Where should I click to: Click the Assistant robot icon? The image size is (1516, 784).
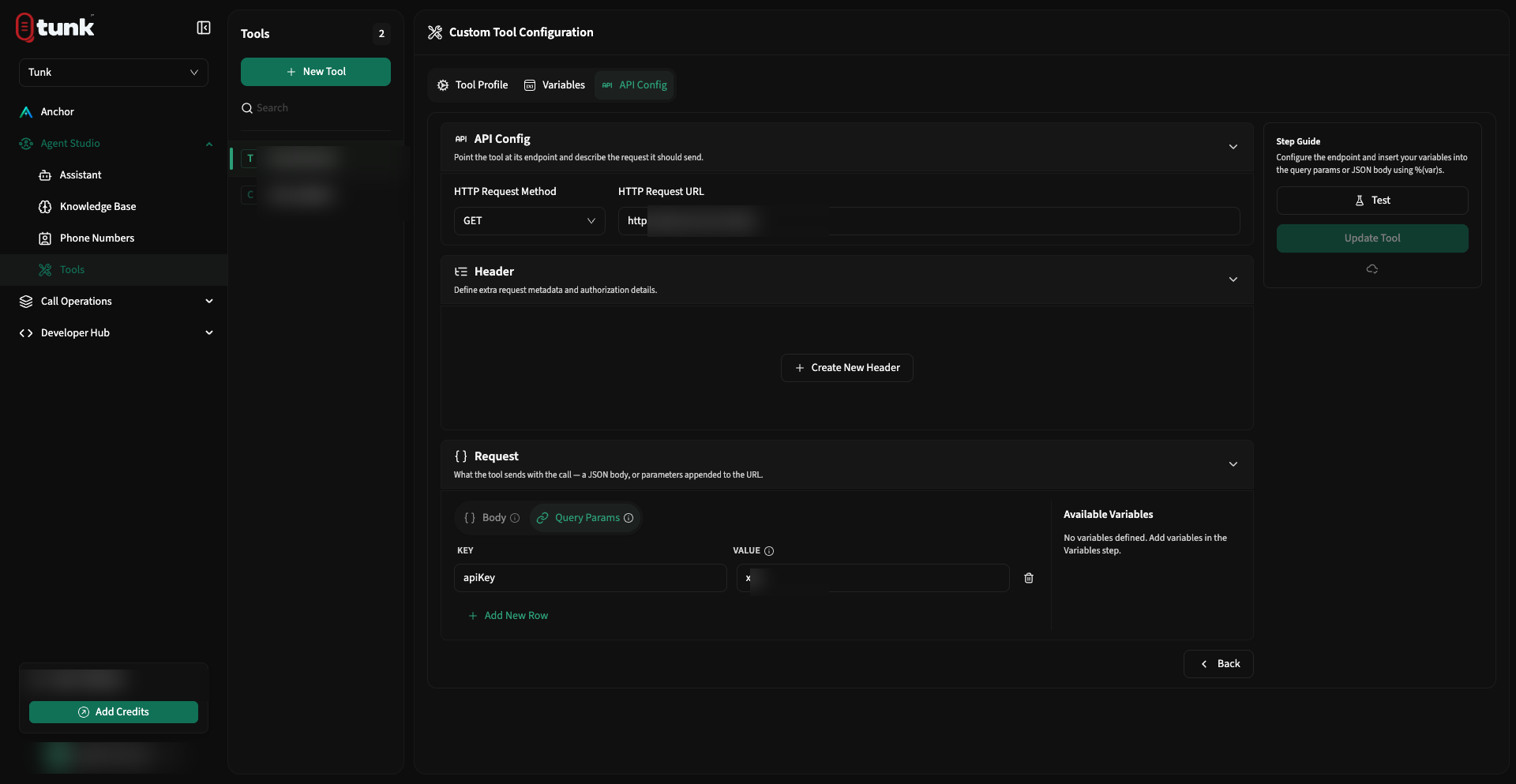pos(45,175)
